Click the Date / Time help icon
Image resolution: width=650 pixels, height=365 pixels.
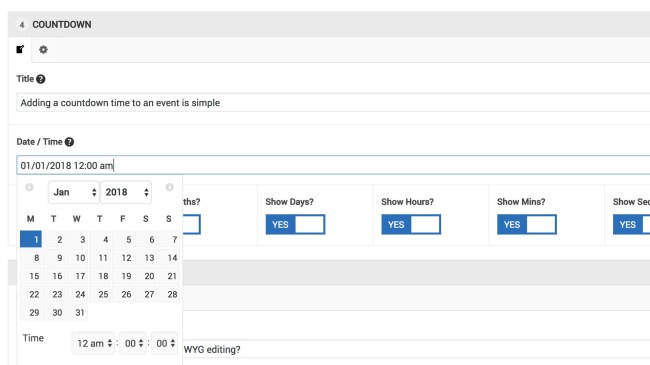pyautogui.click(x=69, y=142)
